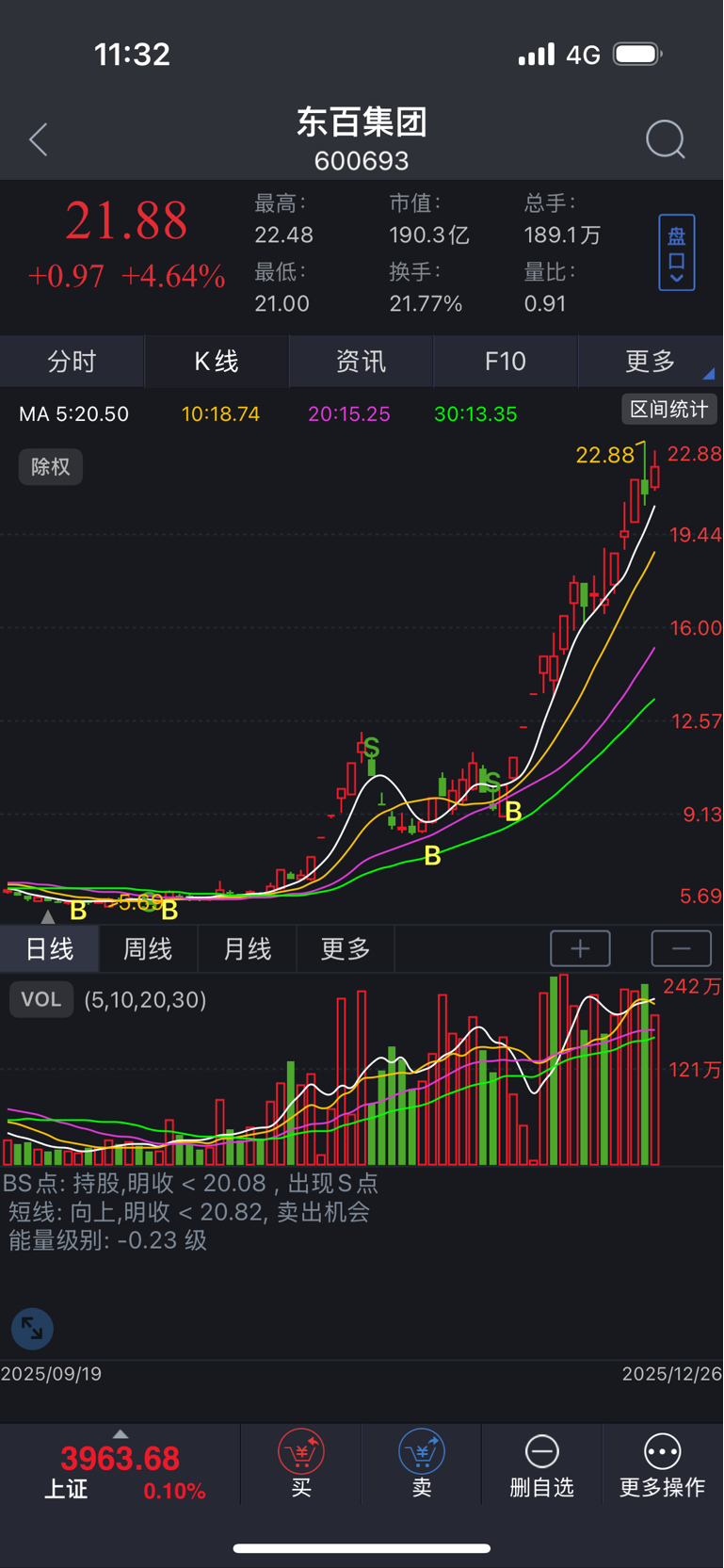
Task: Open the search magnifier icon
Action: click(x=666, y=139)
